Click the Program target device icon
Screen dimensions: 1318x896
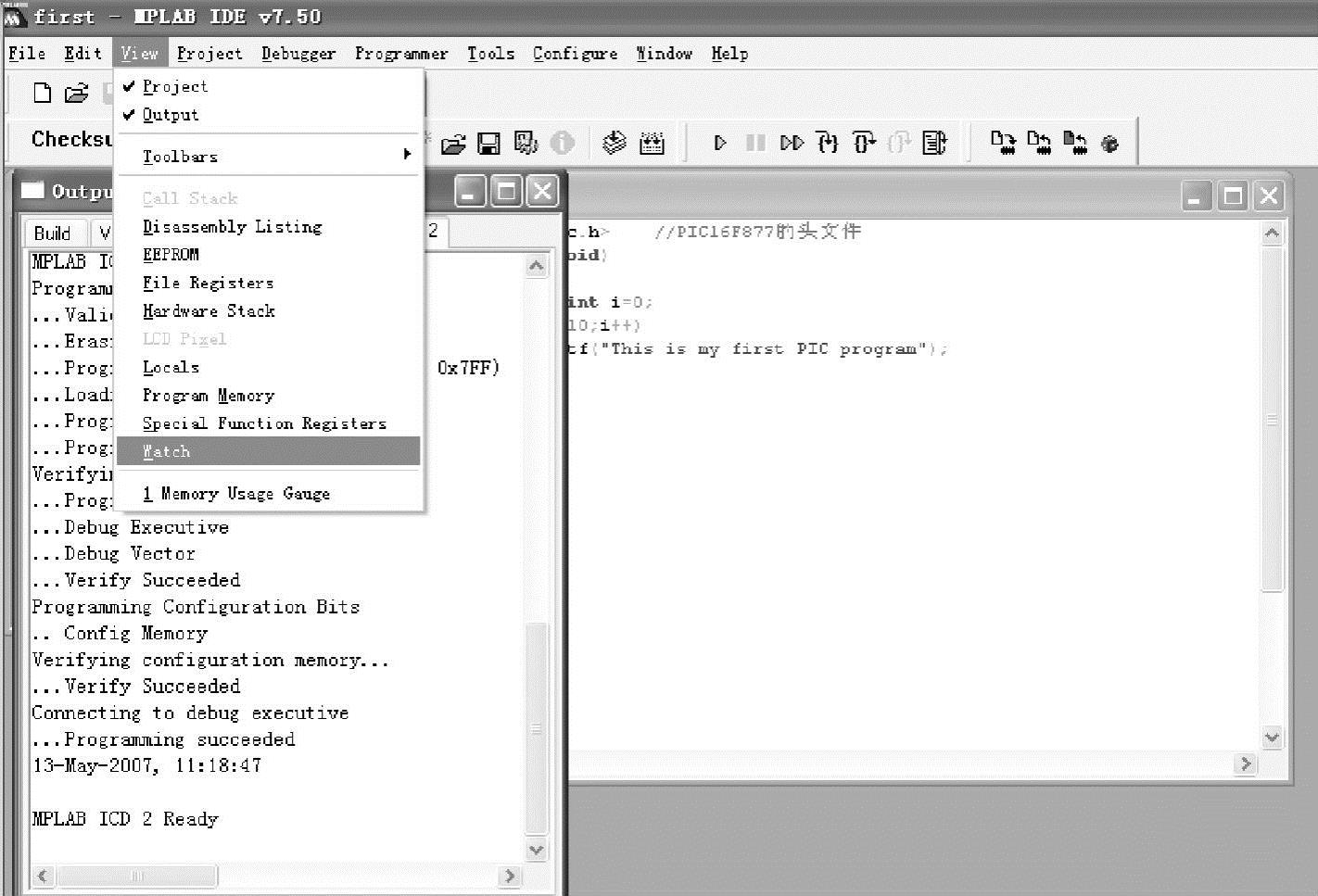coord(1003,143)
